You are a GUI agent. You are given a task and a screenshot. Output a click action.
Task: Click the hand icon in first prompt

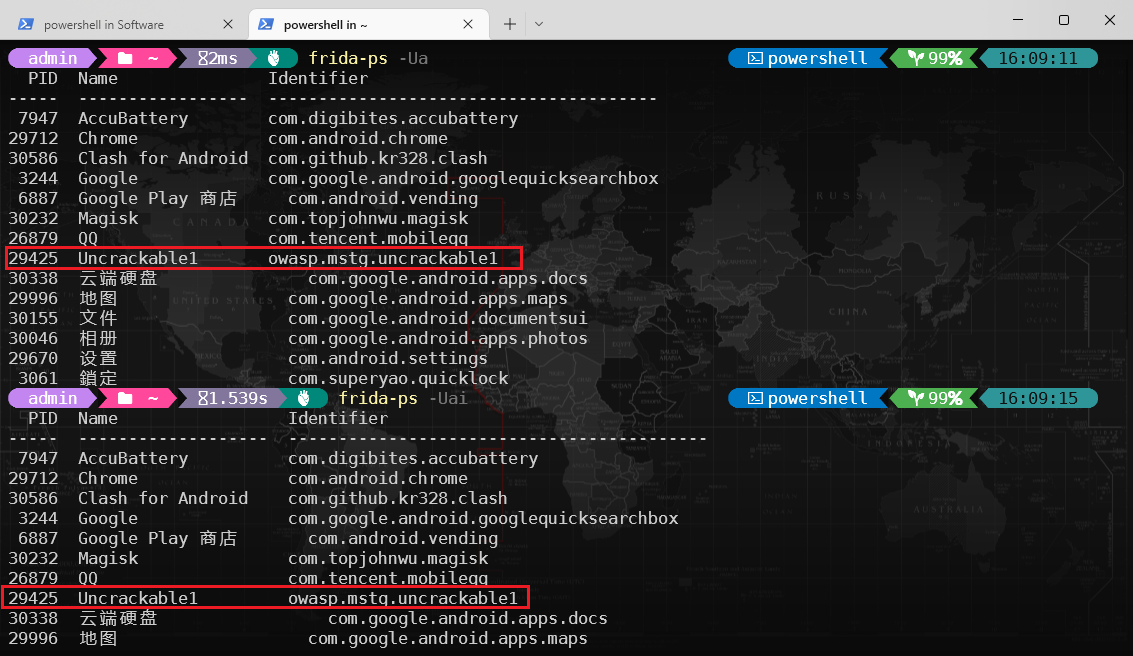(x=274, y=58)
